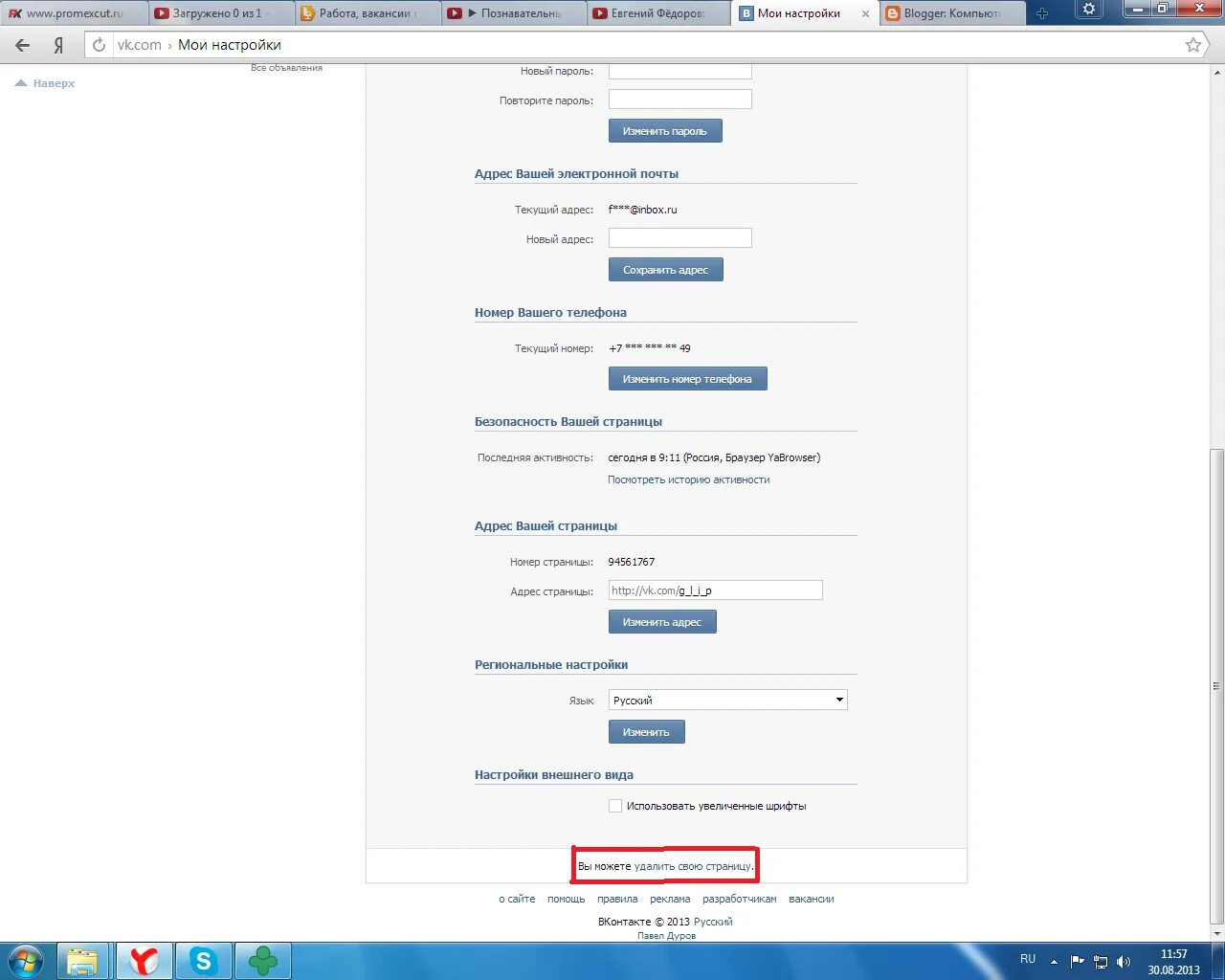This screenshot has height=980, width=1225.
Task: Open the Yandex Browser taskbar icon
Action: pyautogui.click(x=144, y=961)
